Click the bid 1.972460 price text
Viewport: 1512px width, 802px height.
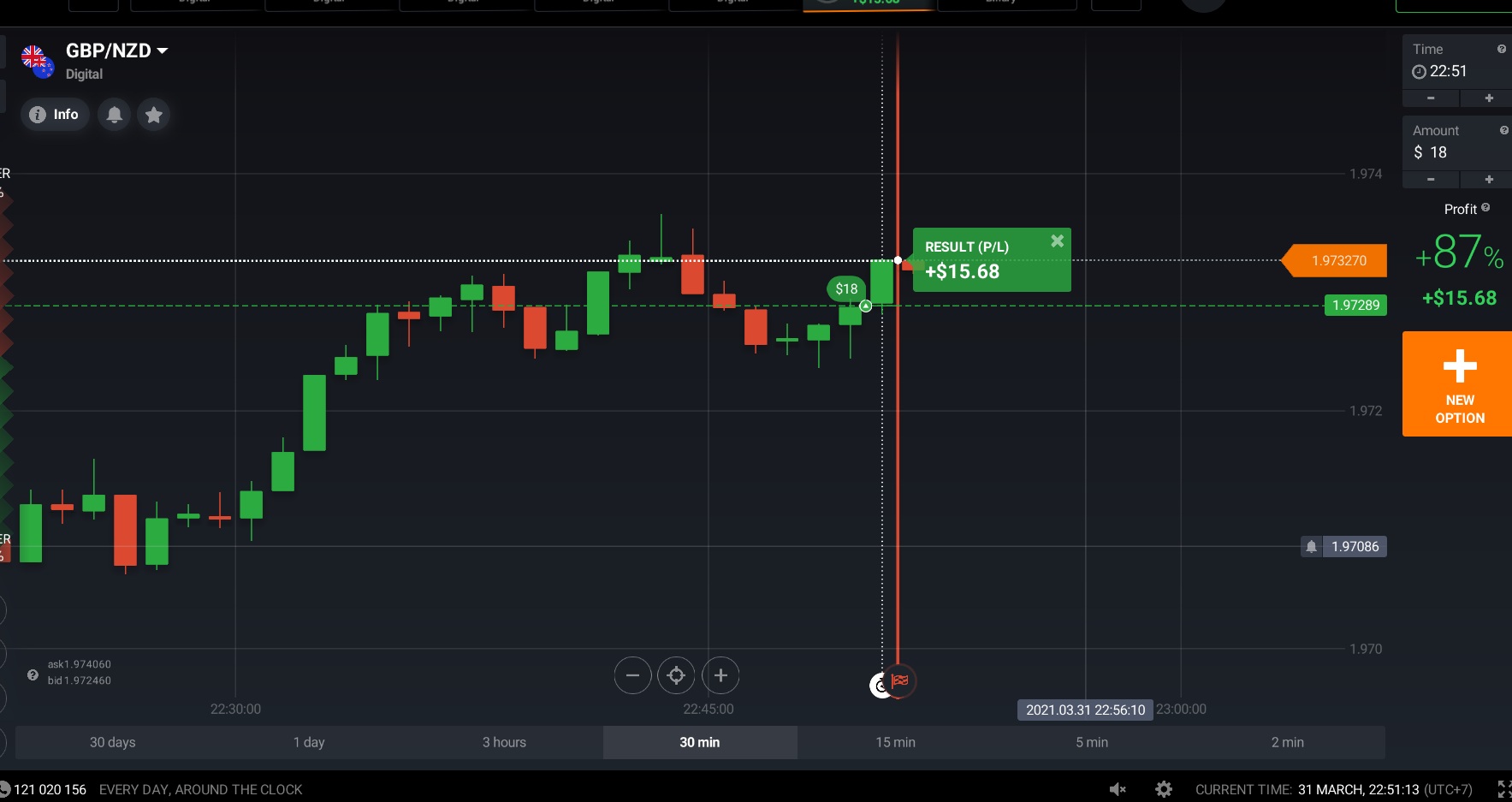click(x=80, y=680)
